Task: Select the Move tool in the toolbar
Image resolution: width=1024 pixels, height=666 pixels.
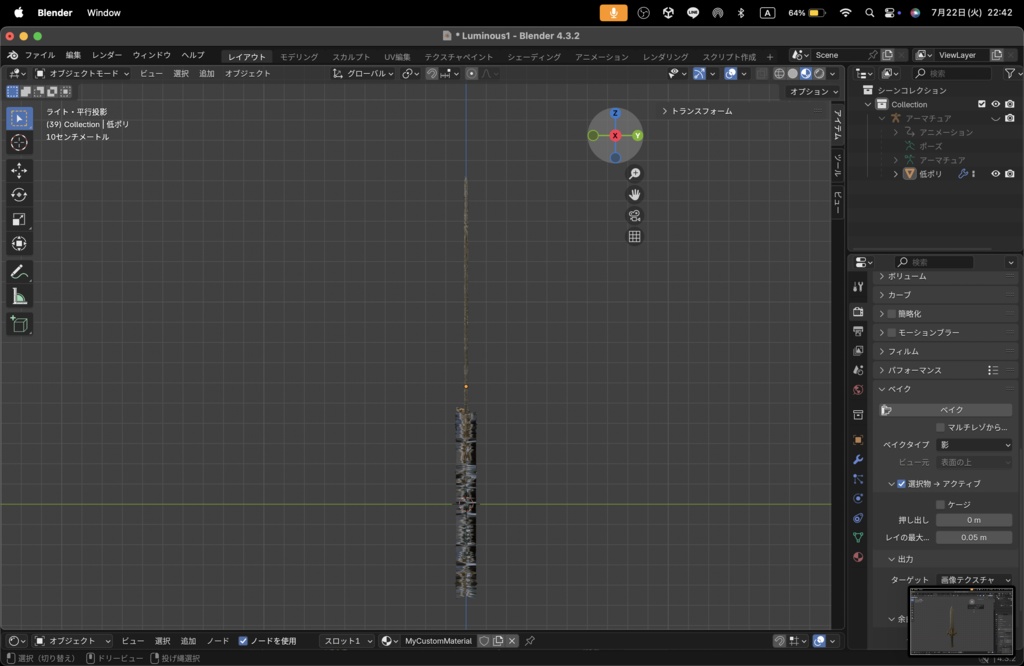Action: (19, 170)
